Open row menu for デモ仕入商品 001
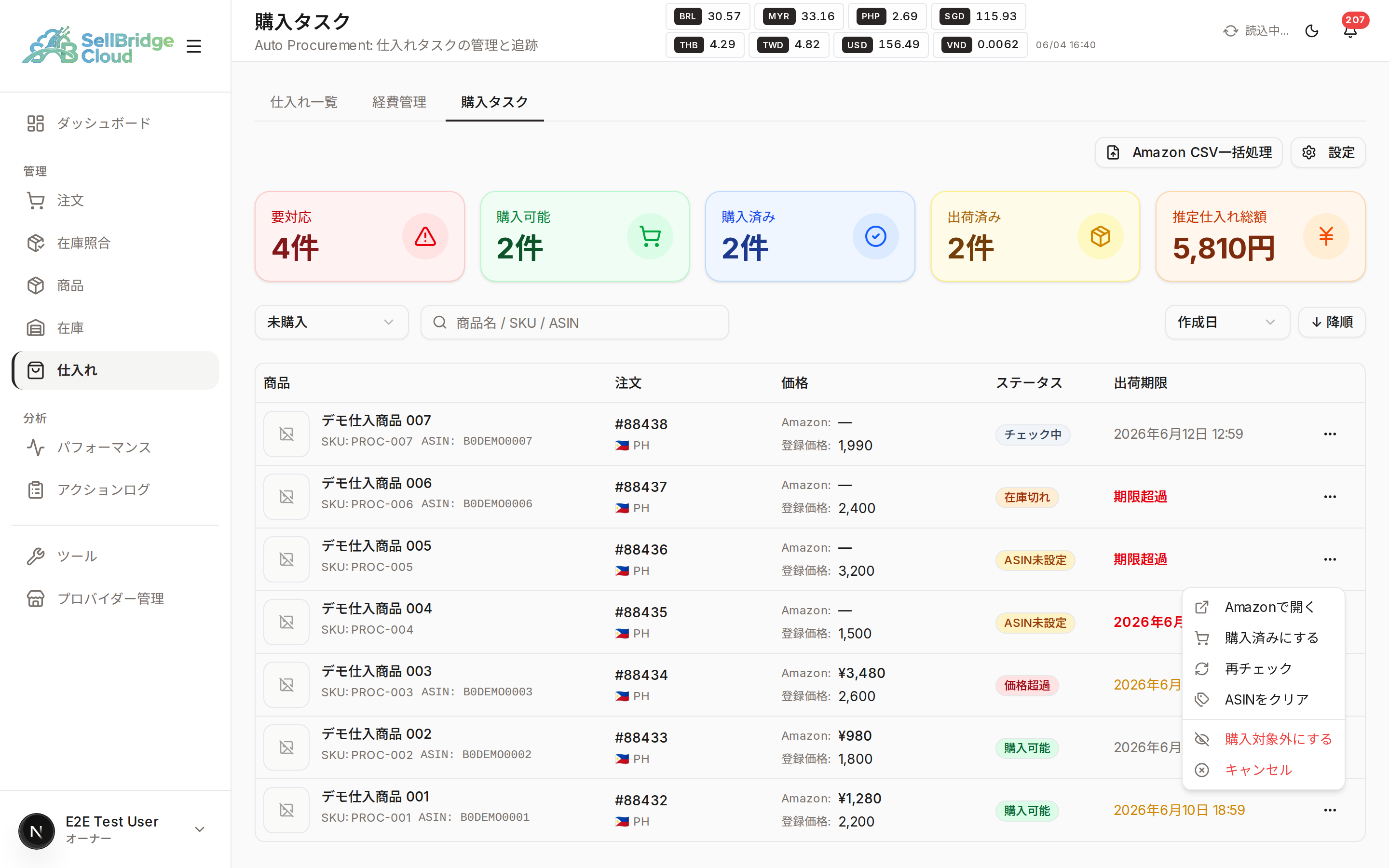Image resolution: width=1389 pixels, height=868 pixels. 1330,810
